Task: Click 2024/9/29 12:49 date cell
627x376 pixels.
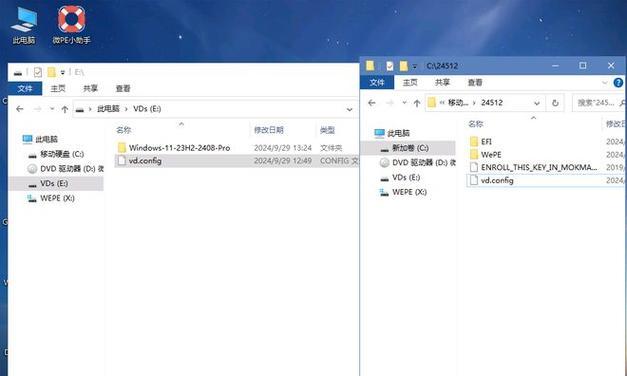Action: [x=283, y=161]
